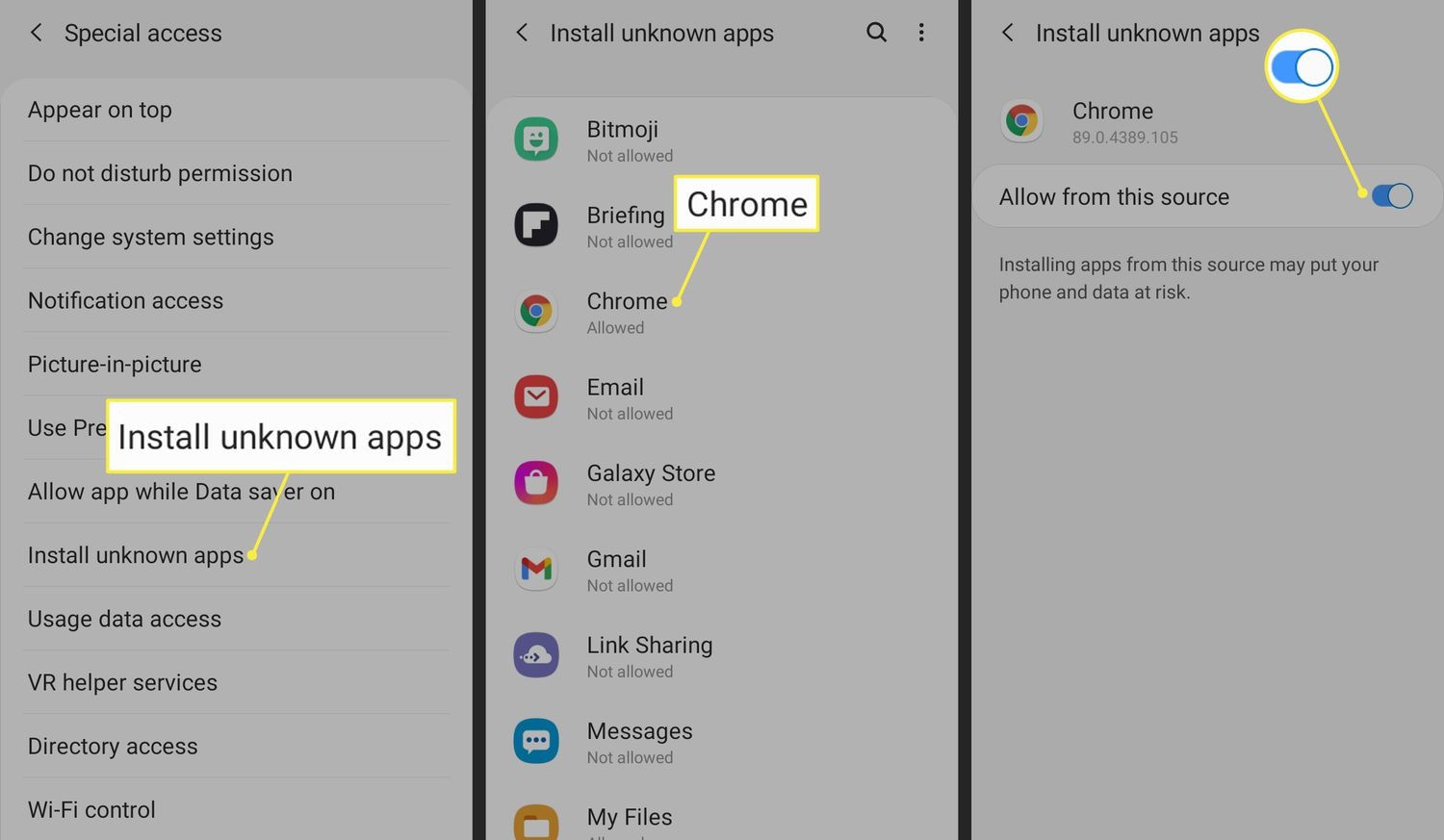This screenshot has height=840, width=1444.
Task: Go back from Chrome's install permission screen
Action: pyautogui.click(x=1008, y=33)
